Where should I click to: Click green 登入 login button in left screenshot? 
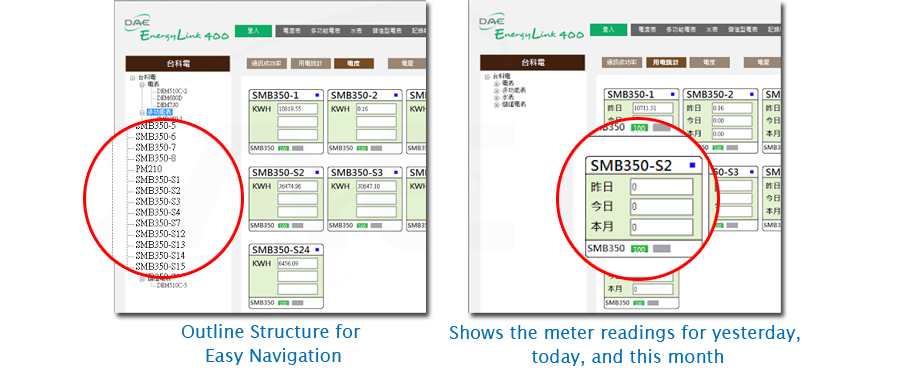(x=253, y=31)
